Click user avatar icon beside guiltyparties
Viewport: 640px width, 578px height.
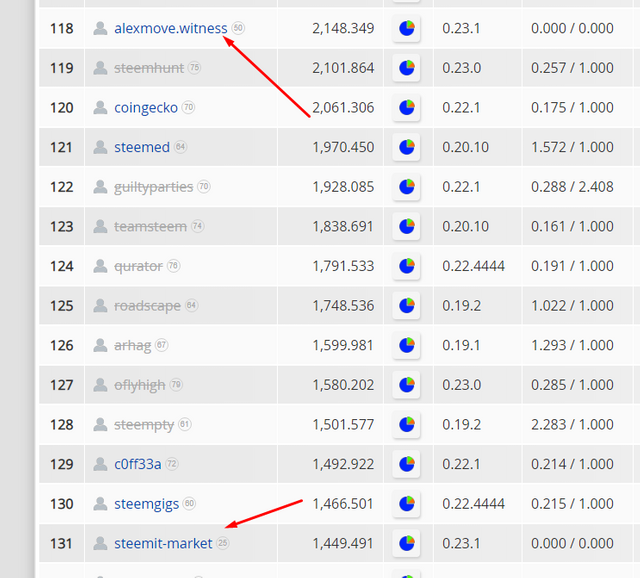click(x=100, y=187)
